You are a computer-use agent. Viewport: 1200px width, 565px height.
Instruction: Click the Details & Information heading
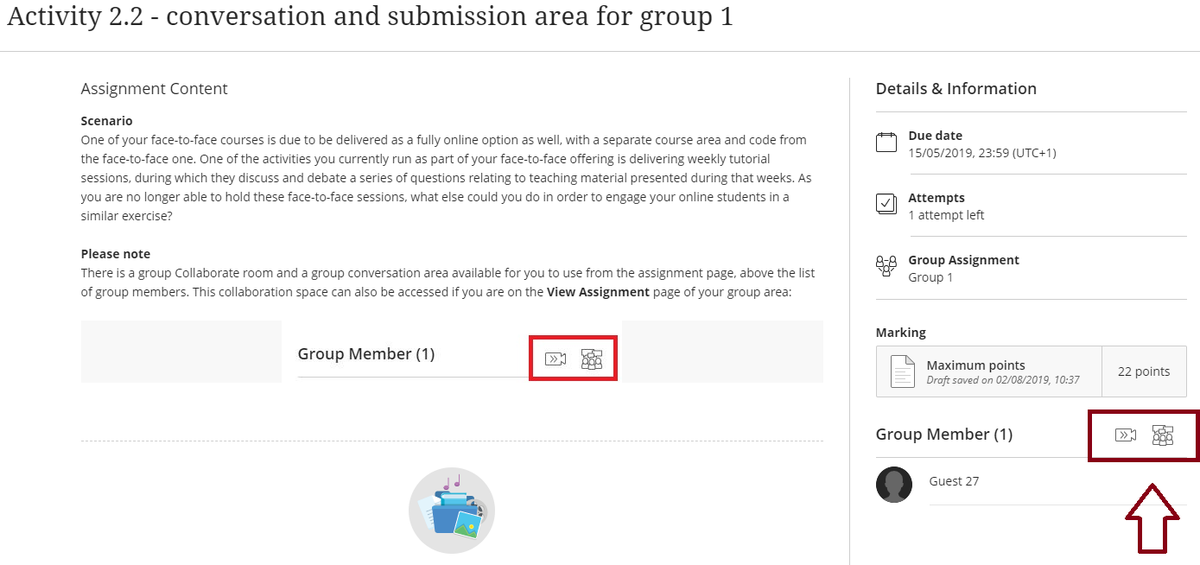tap(956, 89)
